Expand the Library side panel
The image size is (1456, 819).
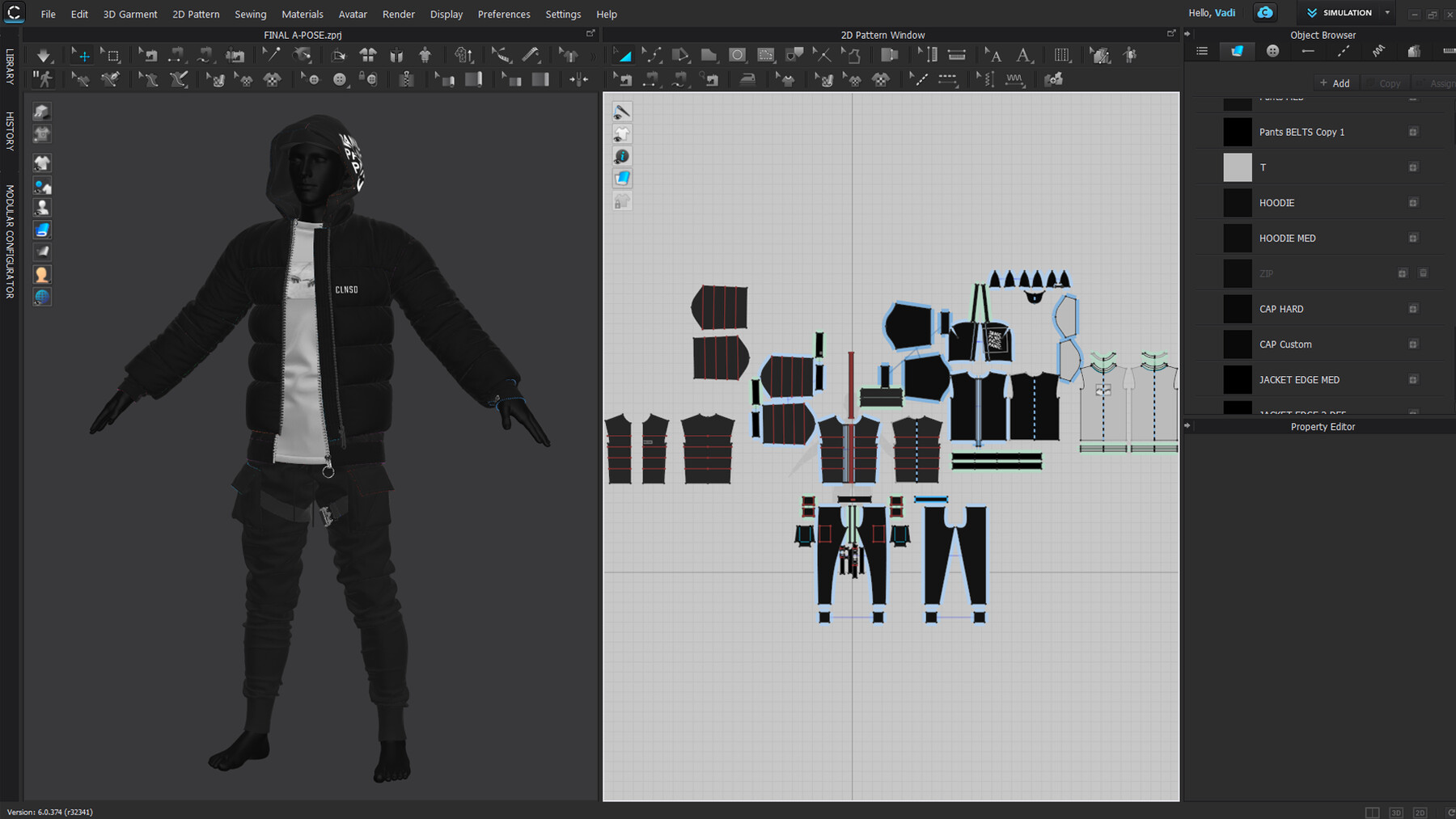10,66
